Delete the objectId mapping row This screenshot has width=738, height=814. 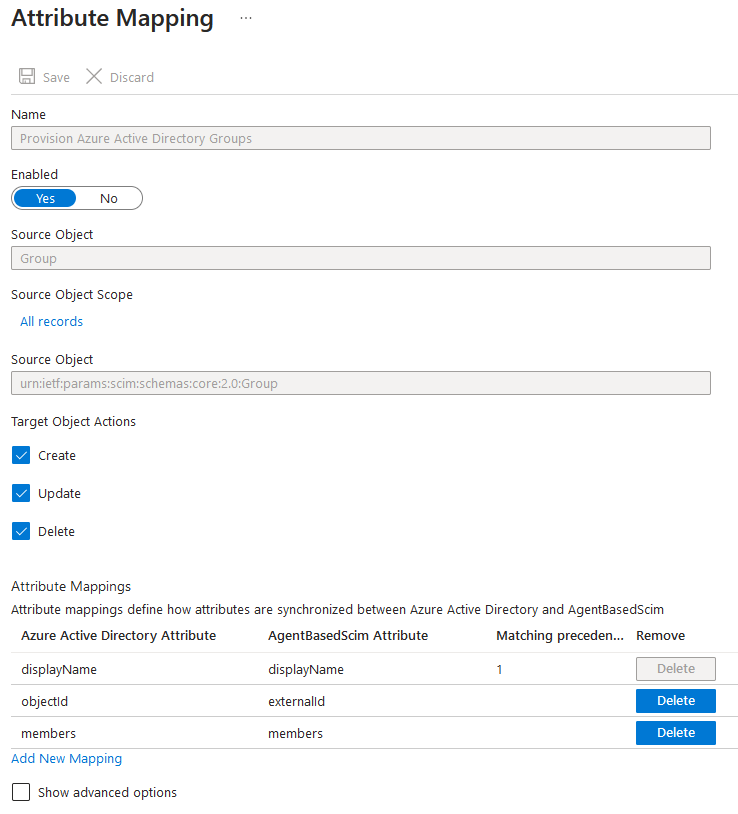(x=676, y=701)
